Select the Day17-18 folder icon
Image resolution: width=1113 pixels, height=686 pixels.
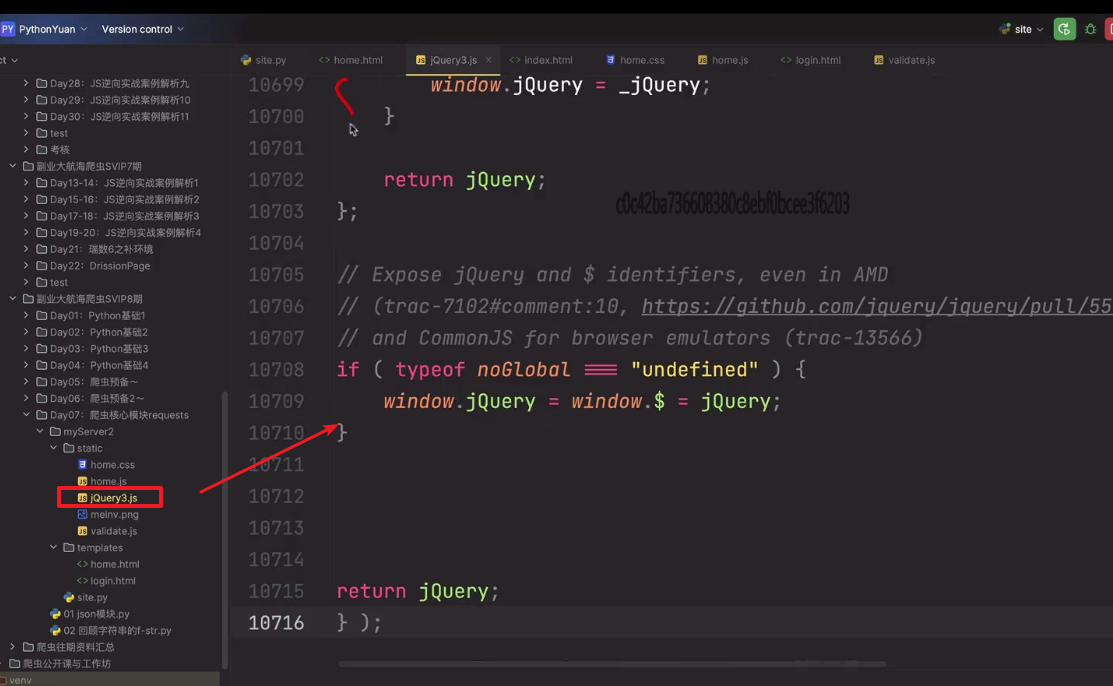pos(41,216)
